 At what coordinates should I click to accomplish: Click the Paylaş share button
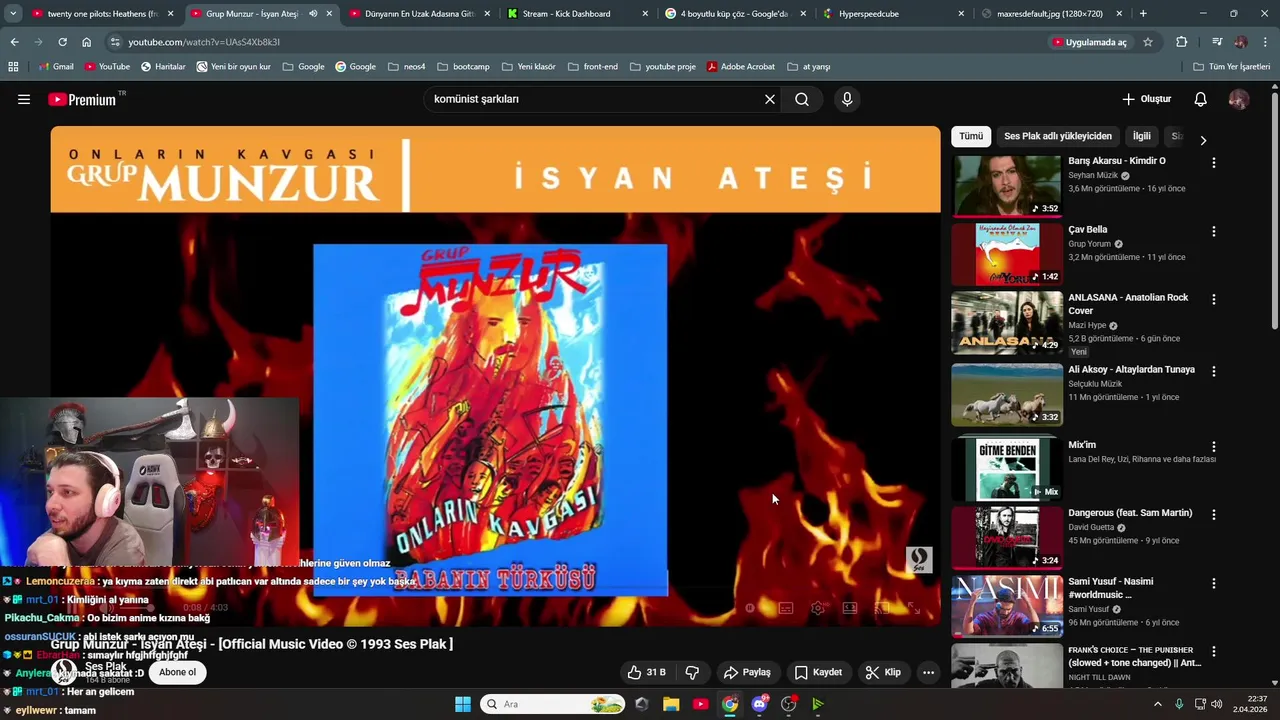(x=747, y=672)
